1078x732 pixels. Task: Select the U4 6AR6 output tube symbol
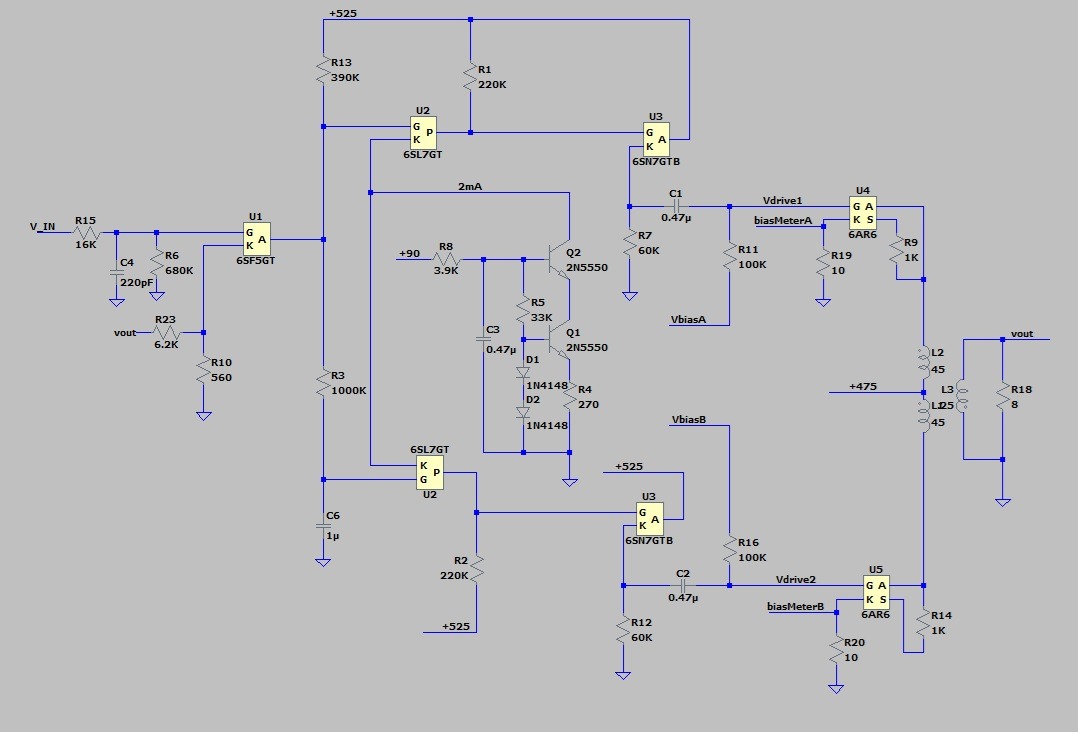tap(863, 213)
